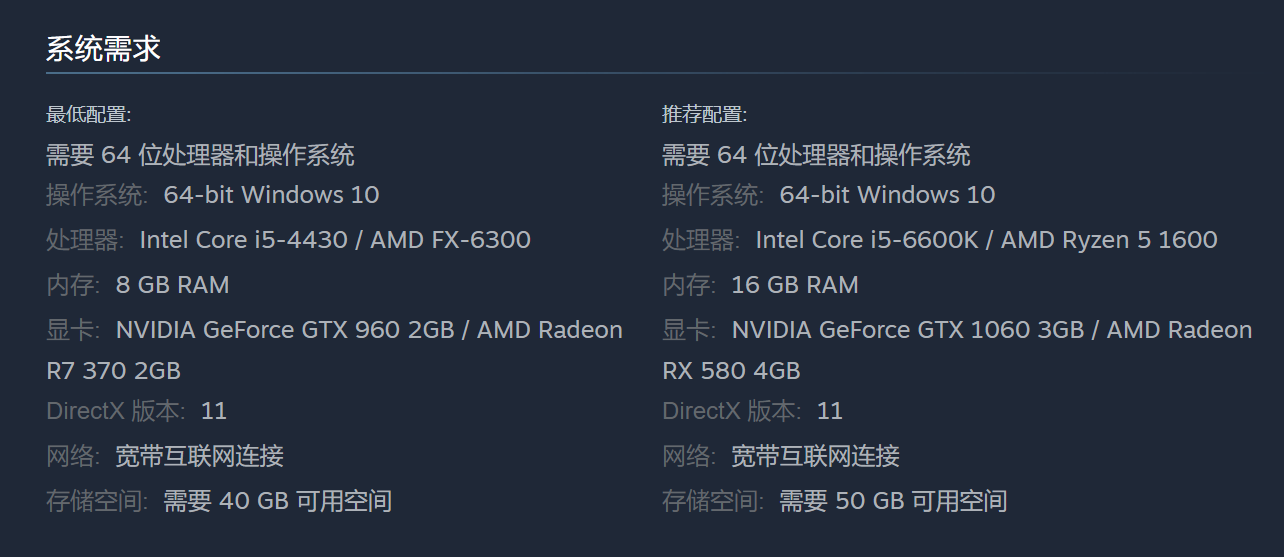Click the GeForce GTX 960 2GB graphics line

[285, 330]
